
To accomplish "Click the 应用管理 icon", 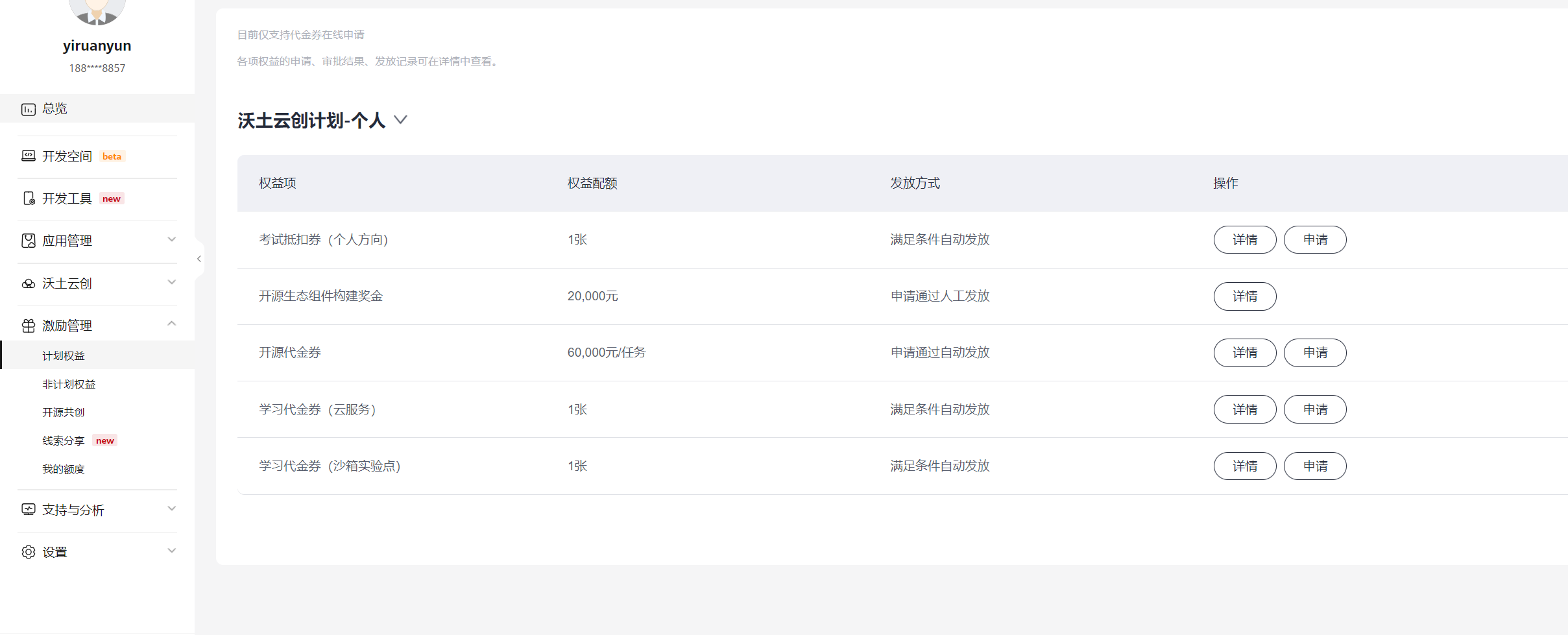I will 29,241.
